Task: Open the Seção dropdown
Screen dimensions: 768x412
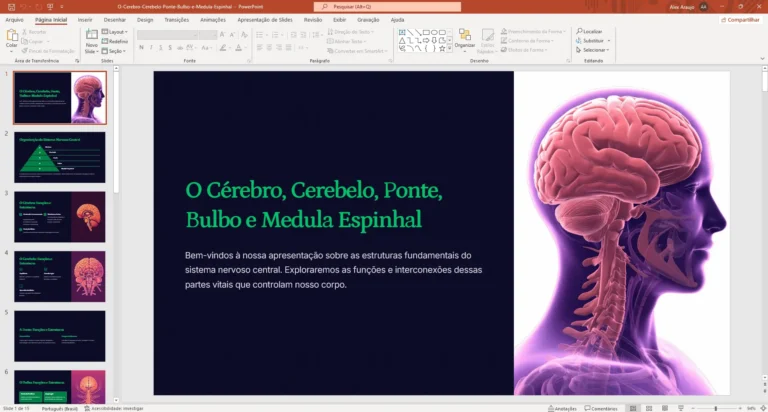Action: (x=114, y=51)
